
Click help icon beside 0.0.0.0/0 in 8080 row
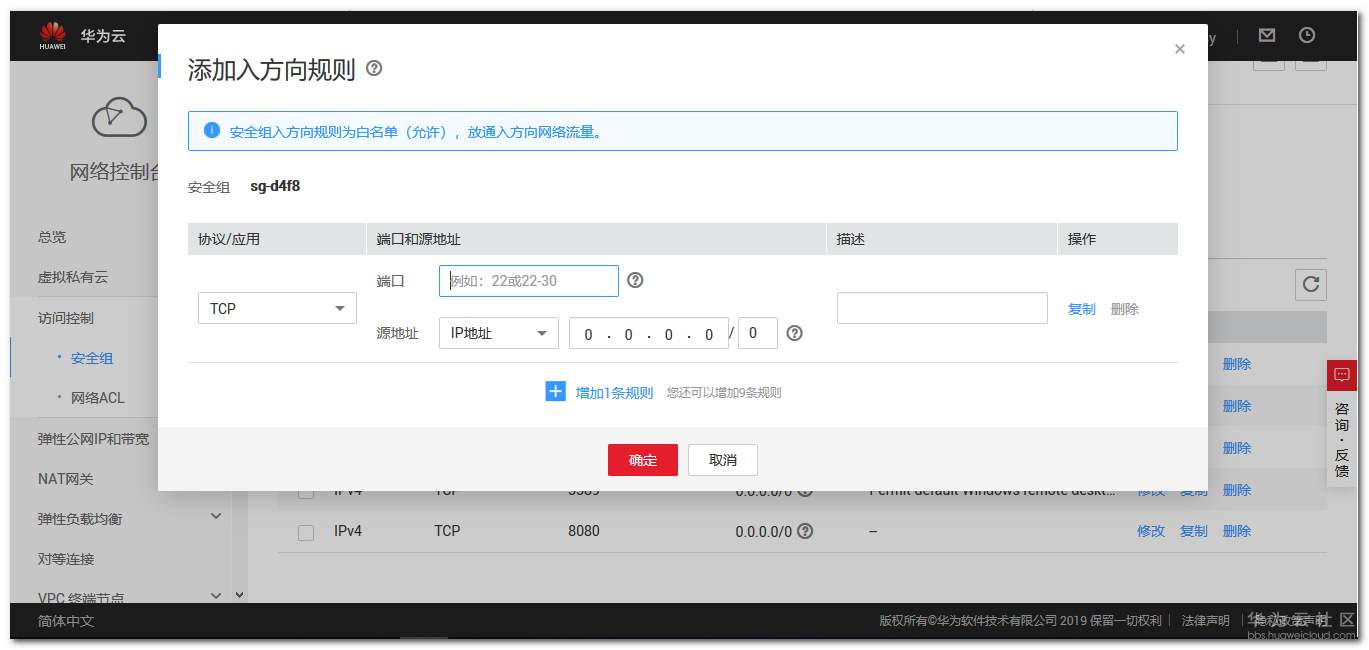805,531
